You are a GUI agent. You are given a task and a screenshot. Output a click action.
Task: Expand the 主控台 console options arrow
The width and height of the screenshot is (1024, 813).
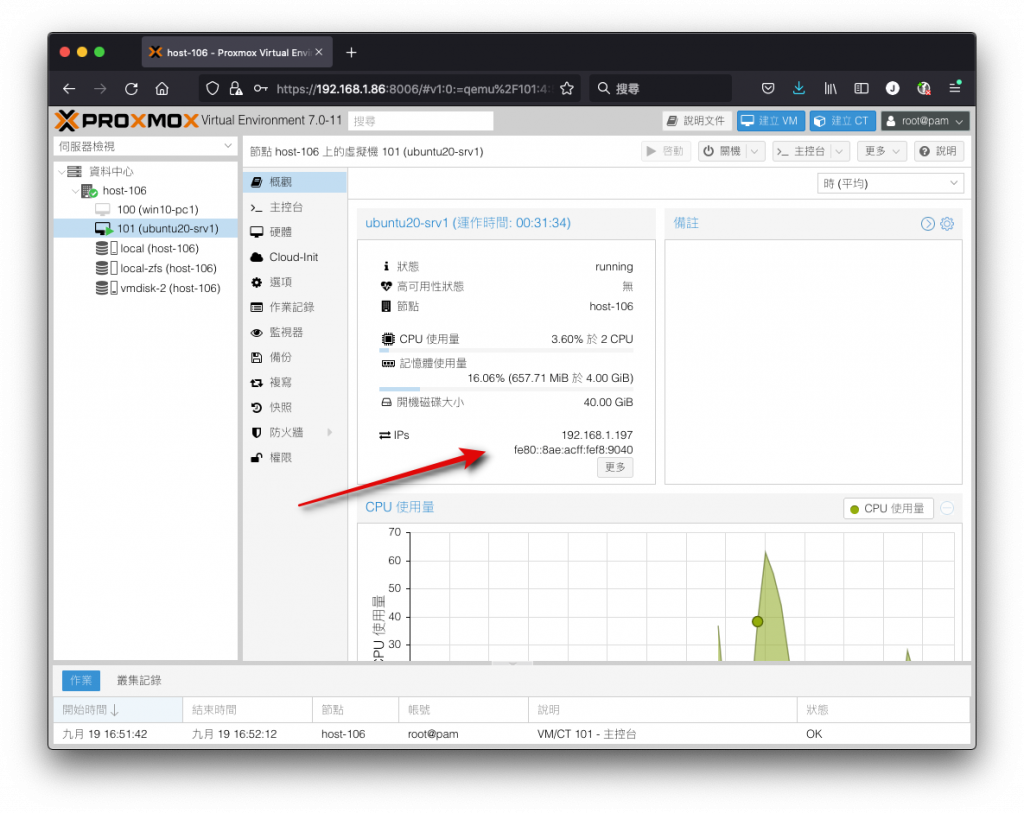tap(840, 151)
